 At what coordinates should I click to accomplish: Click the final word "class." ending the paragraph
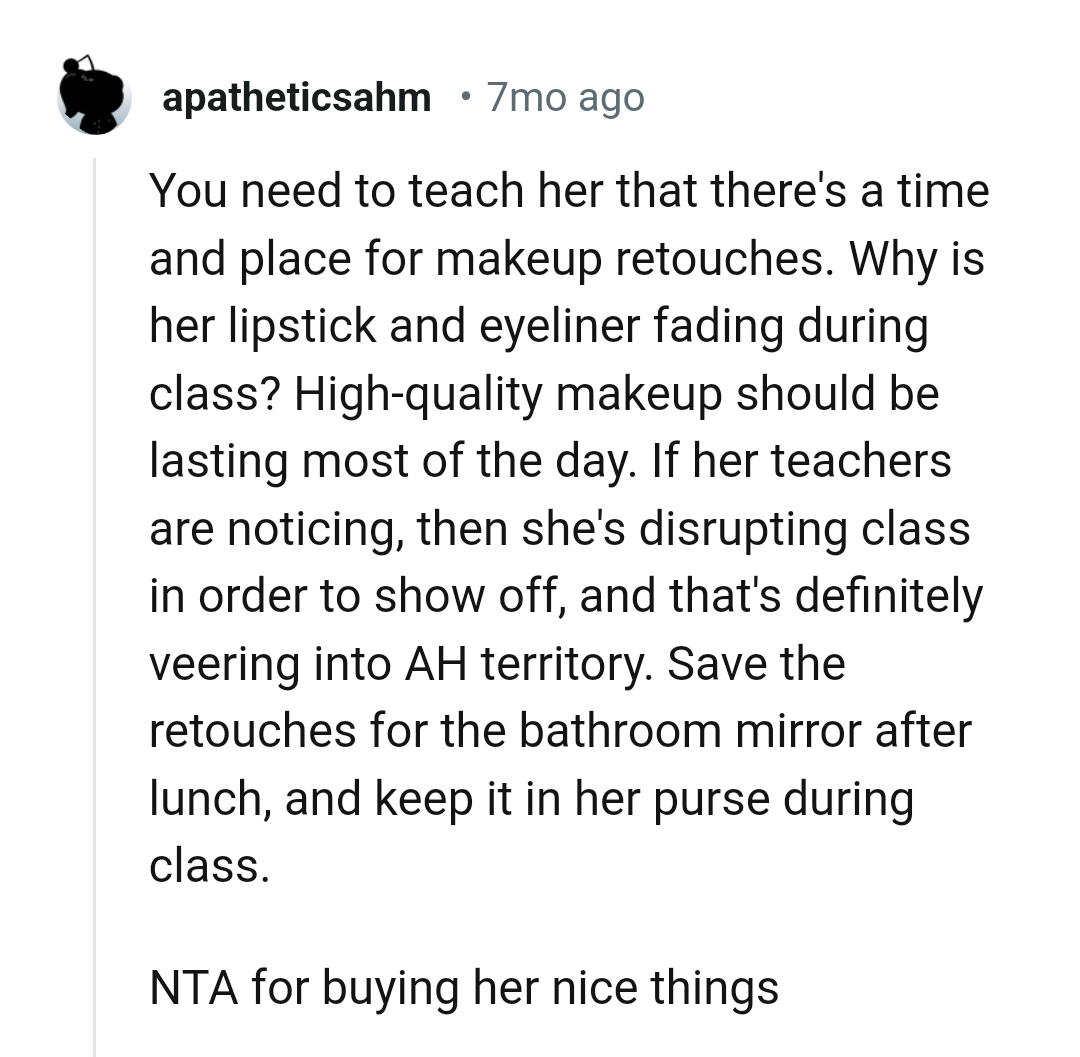(x=209, y=866)
